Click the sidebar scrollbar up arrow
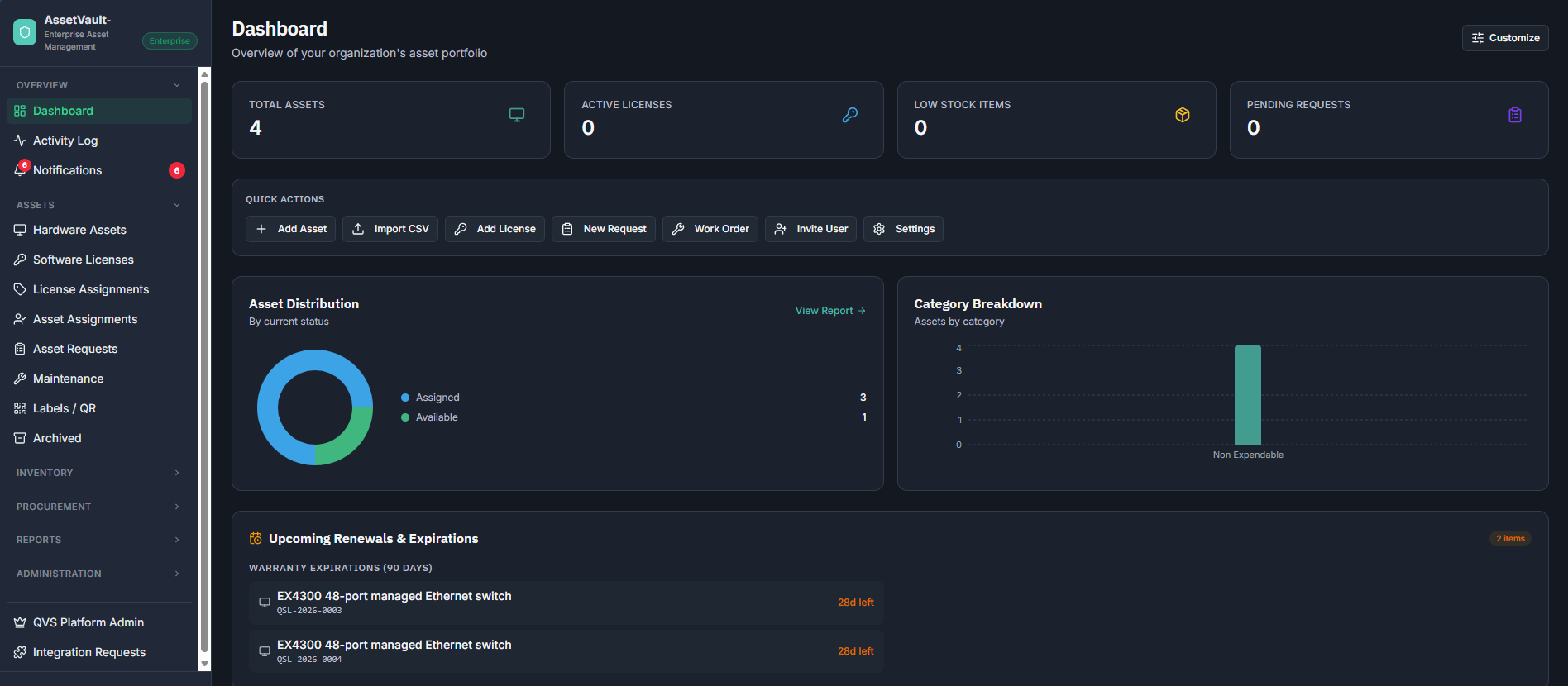The width and height of the screenshot is (1568, 686). click(205, 74)
